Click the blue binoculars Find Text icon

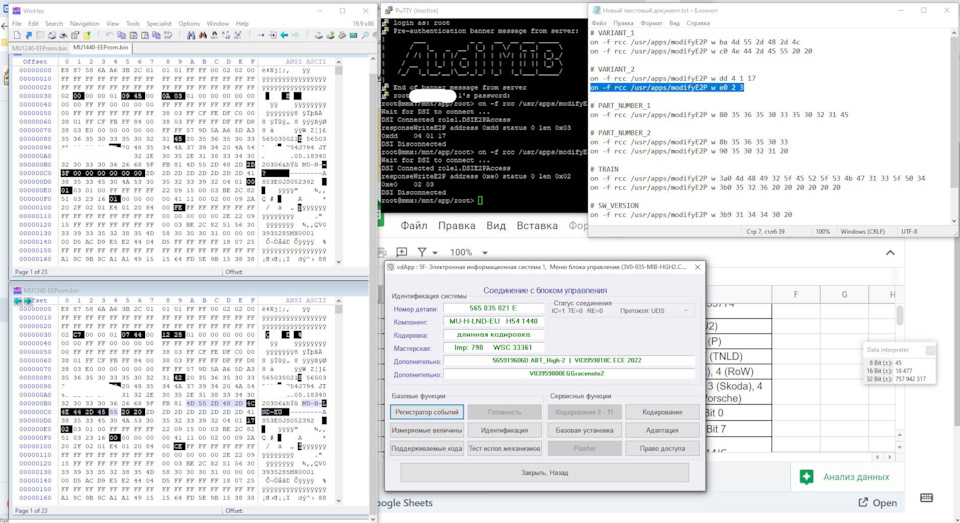click(191, 36)
